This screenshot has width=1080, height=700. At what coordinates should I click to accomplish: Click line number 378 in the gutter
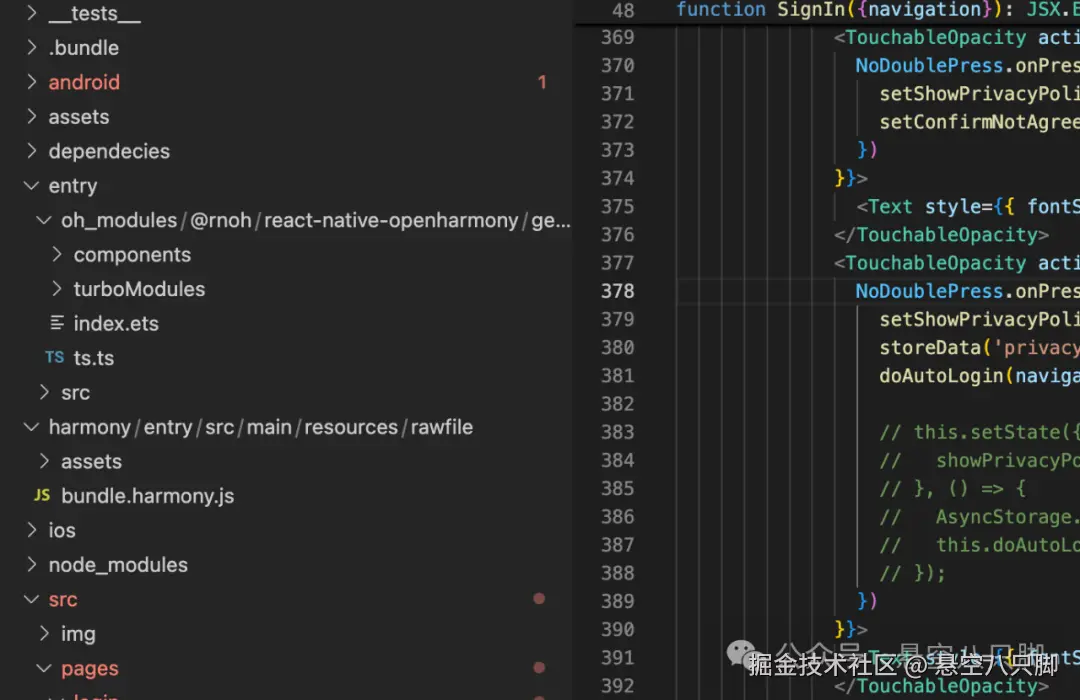click(x=617, y=291)
